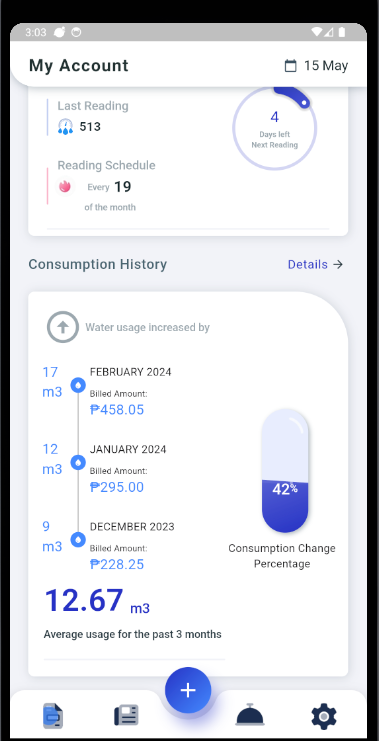Open the settings gear tab
Viewport: 379px width, 741px height.
324,716
